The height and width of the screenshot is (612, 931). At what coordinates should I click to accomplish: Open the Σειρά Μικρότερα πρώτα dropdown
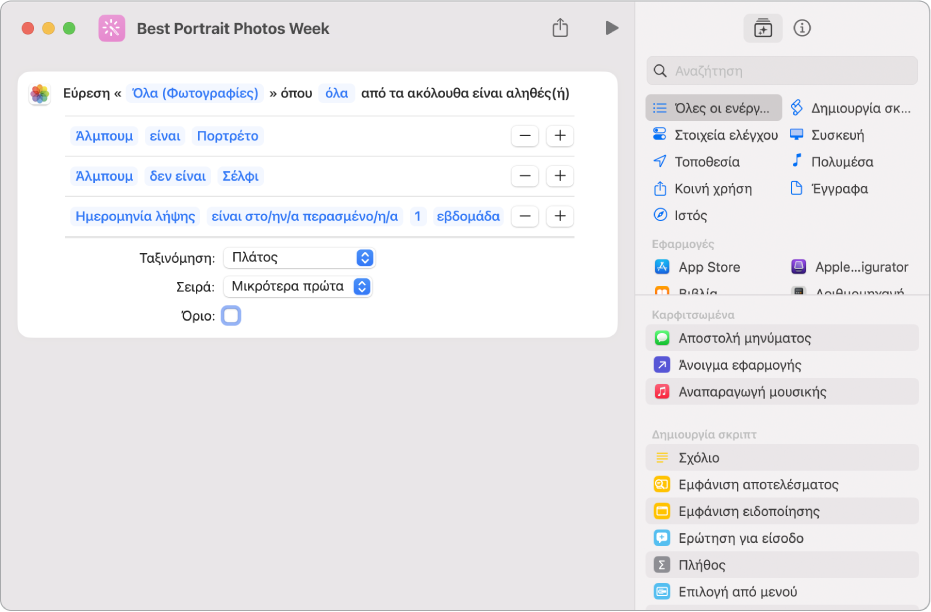pos(297,286)
